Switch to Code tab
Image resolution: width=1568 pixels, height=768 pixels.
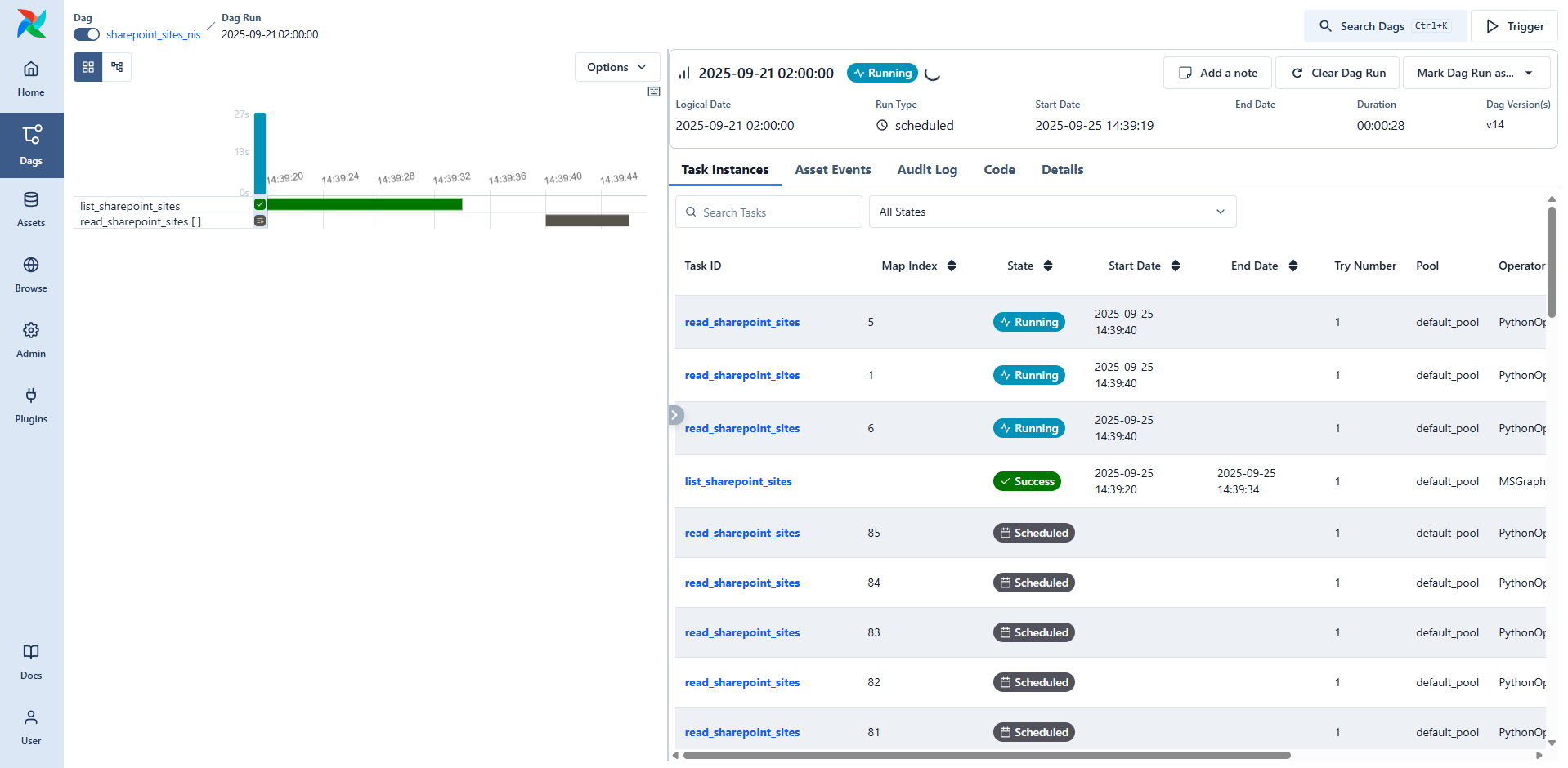click(999, 170)
